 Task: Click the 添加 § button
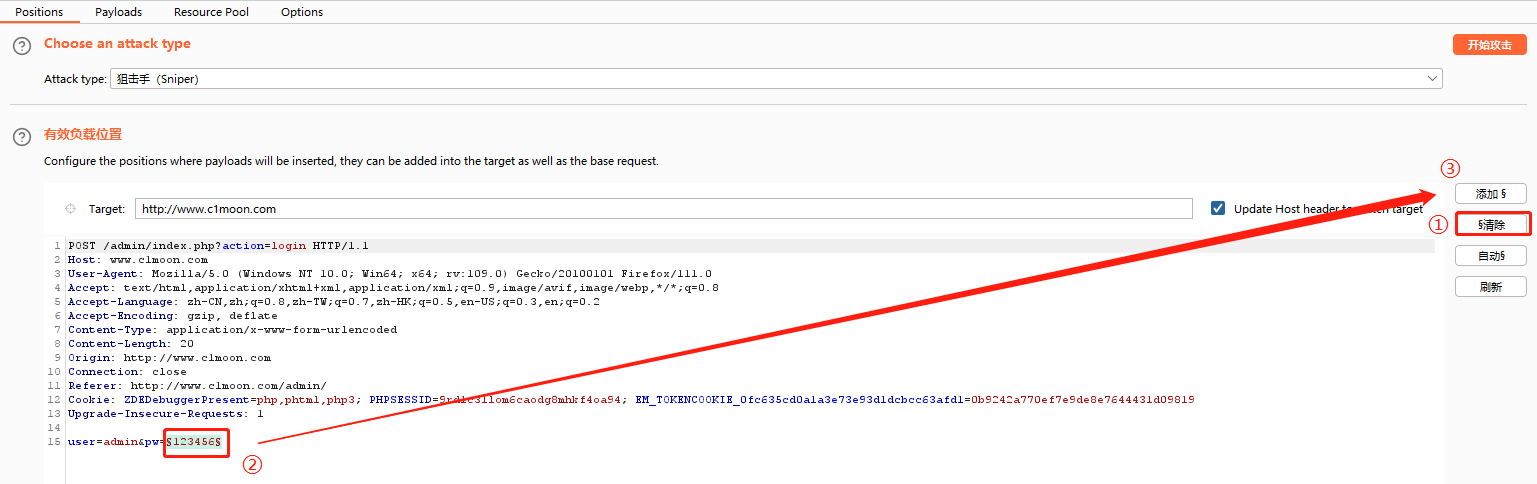tap(1490, 194)
